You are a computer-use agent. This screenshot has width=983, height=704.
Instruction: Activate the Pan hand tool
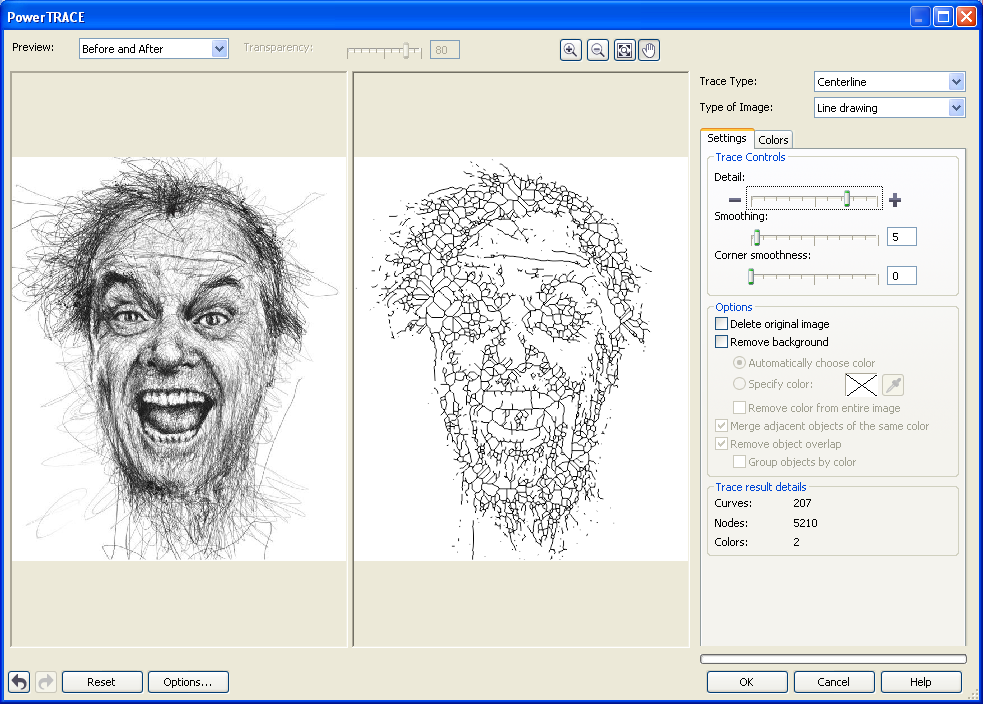tap(649, 50)
